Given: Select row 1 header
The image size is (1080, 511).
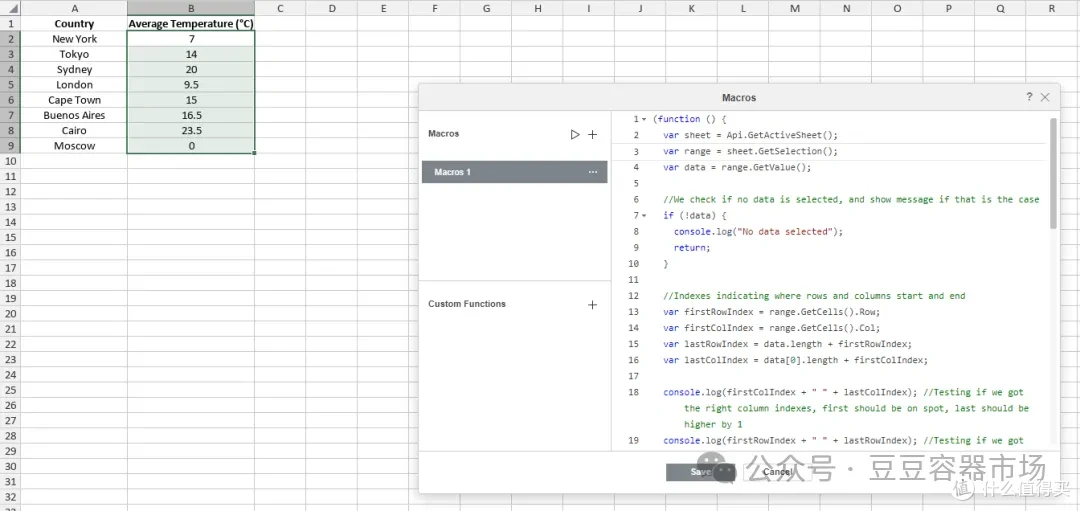Looking at the screenshot, I should pos(10,23).
